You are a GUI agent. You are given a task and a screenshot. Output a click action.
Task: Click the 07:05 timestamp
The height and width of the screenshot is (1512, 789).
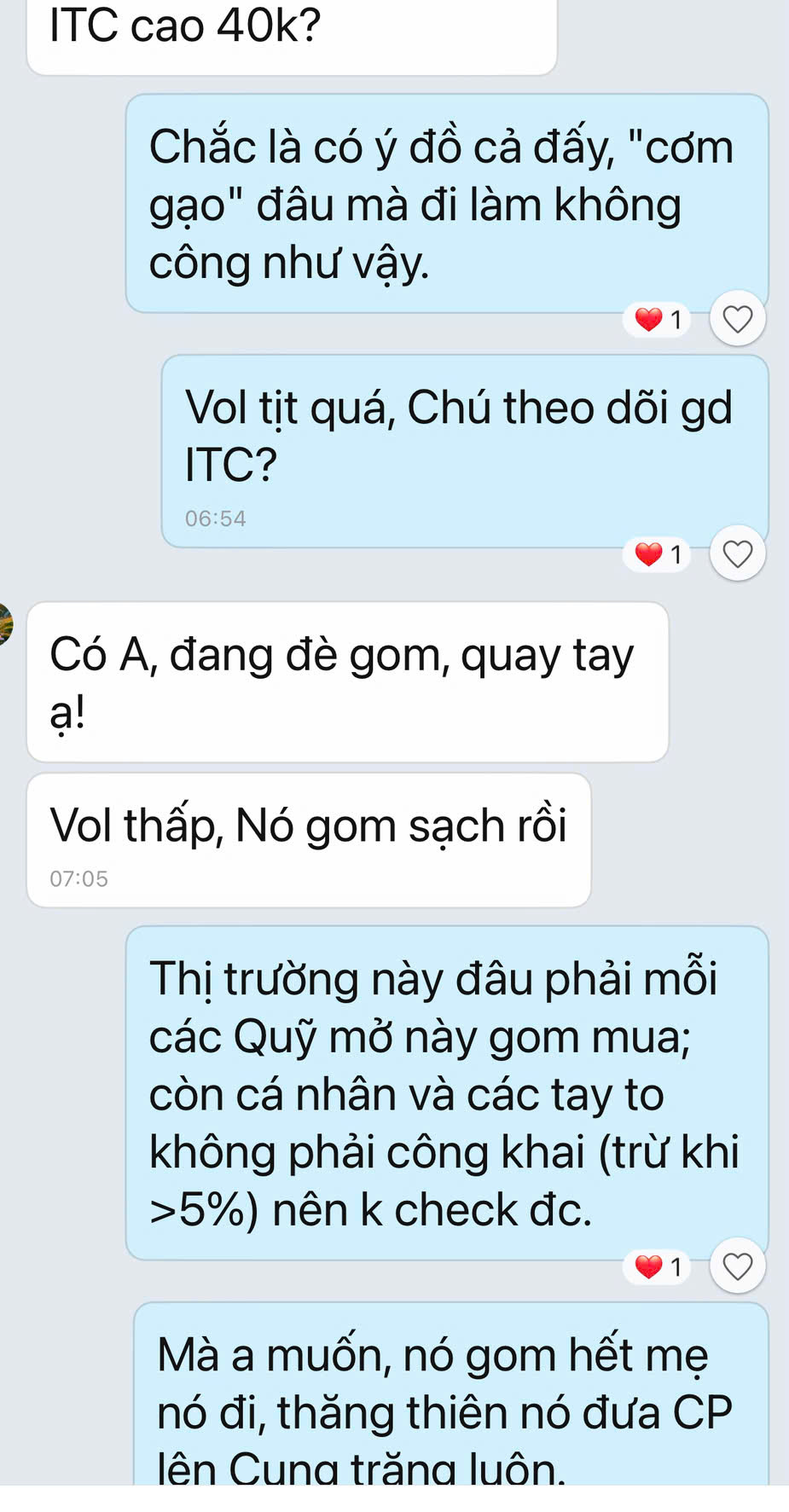[x=78, y=878]
